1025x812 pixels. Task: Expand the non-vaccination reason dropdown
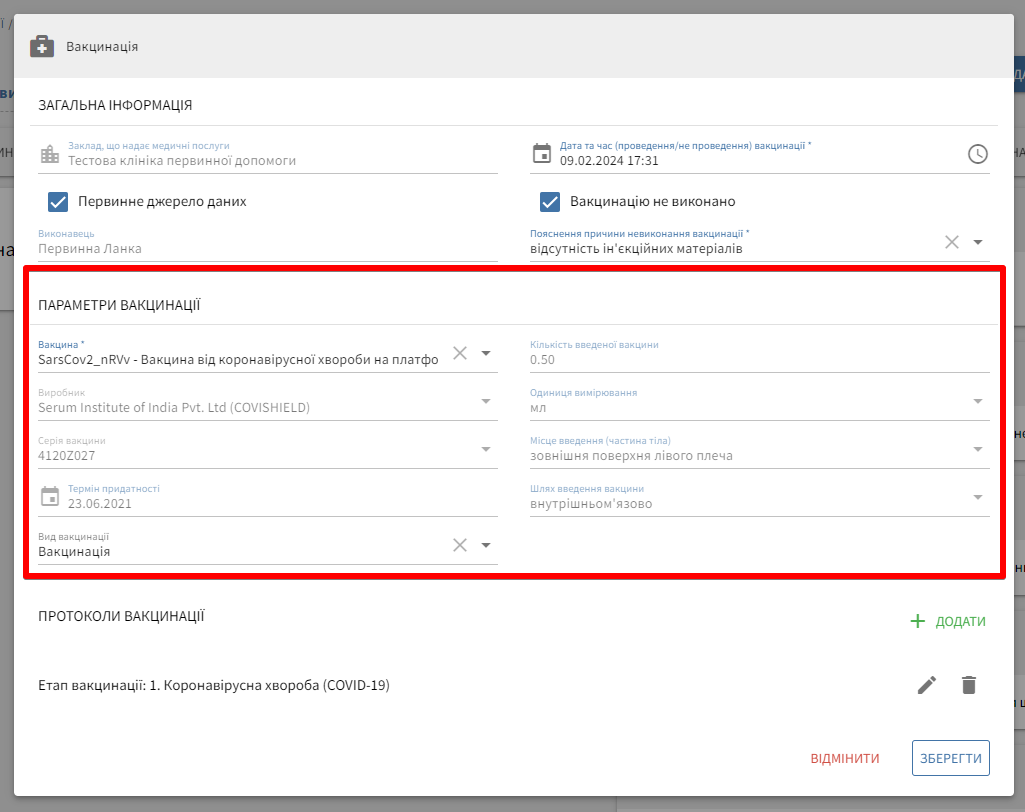(978, 242)
